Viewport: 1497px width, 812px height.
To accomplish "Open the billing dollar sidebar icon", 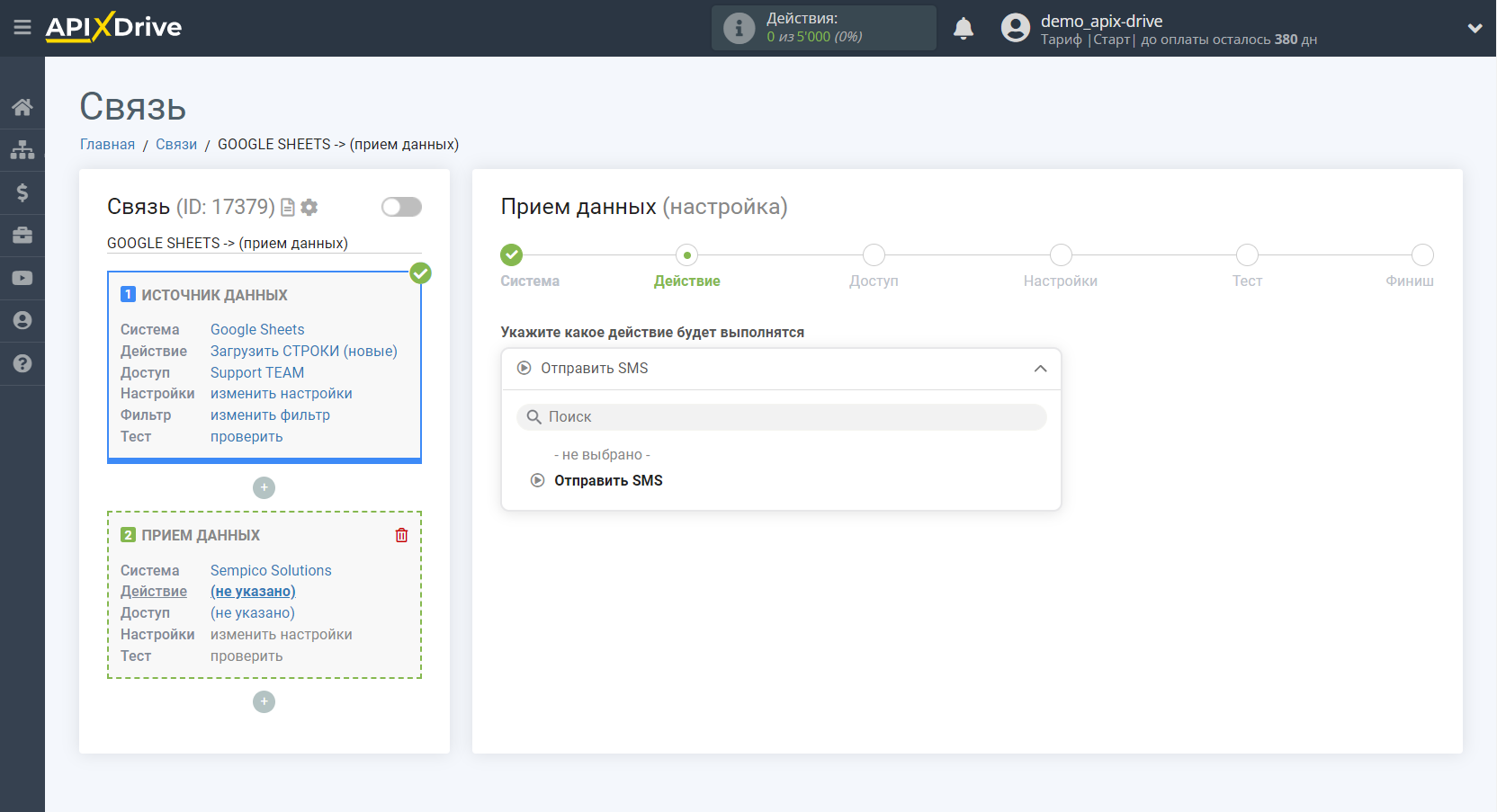I will coord(22,192).
